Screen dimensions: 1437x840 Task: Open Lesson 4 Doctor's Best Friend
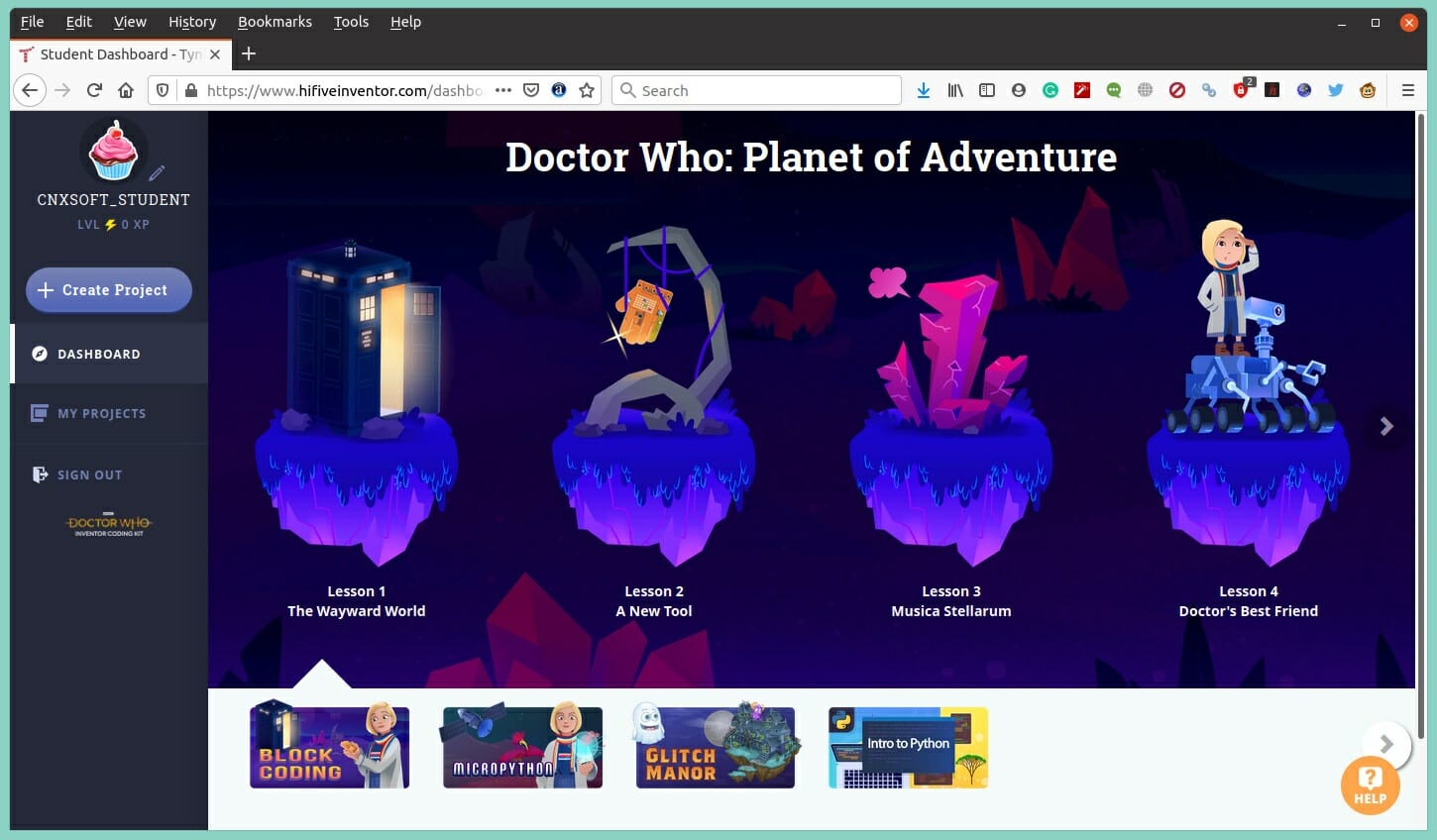(x=1249, y=601)
